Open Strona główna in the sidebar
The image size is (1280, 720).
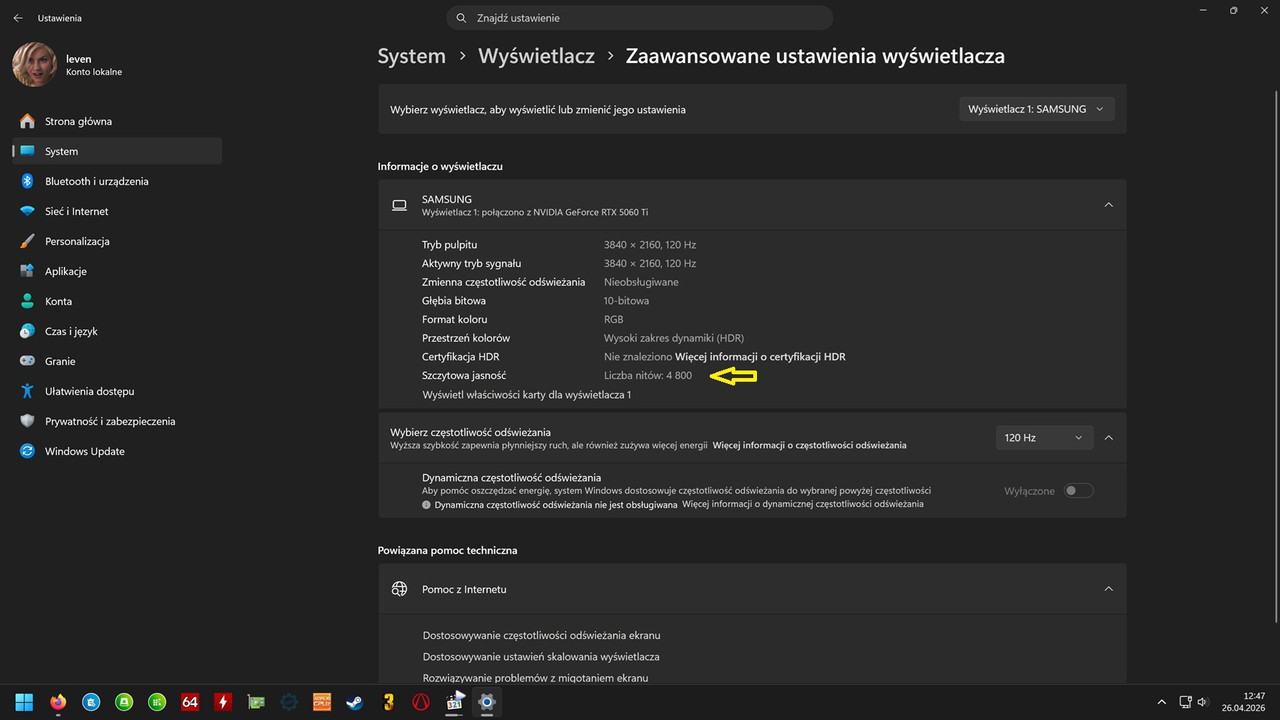(117, 121)
